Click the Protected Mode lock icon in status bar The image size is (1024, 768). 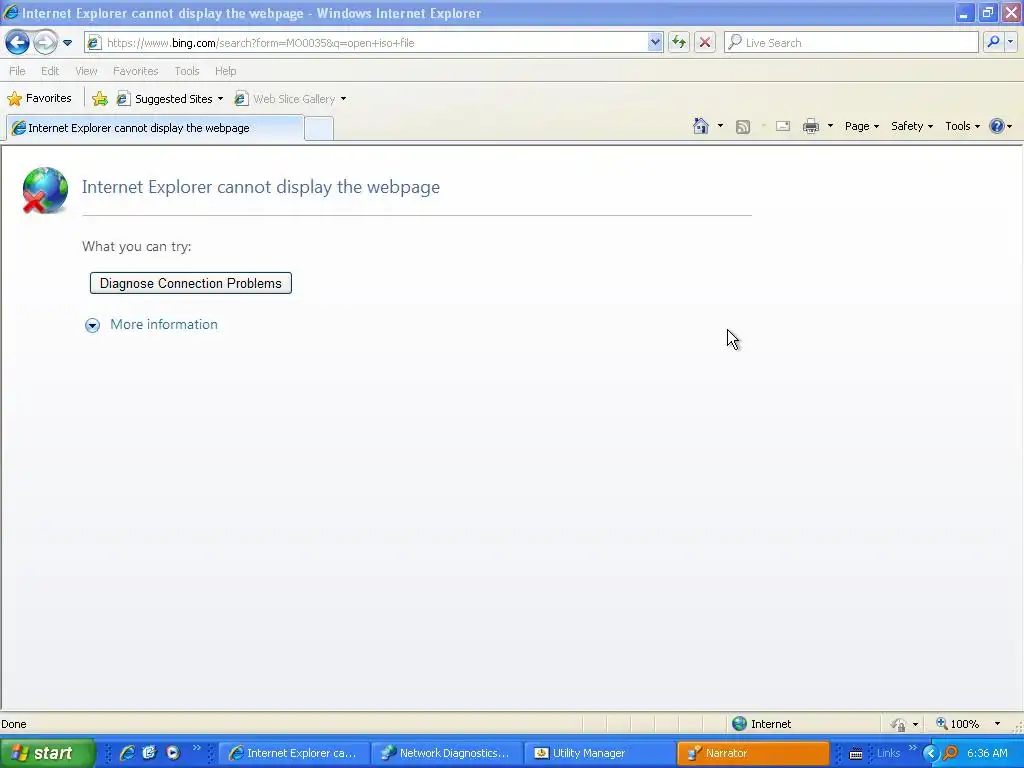(x=899, y=724)
